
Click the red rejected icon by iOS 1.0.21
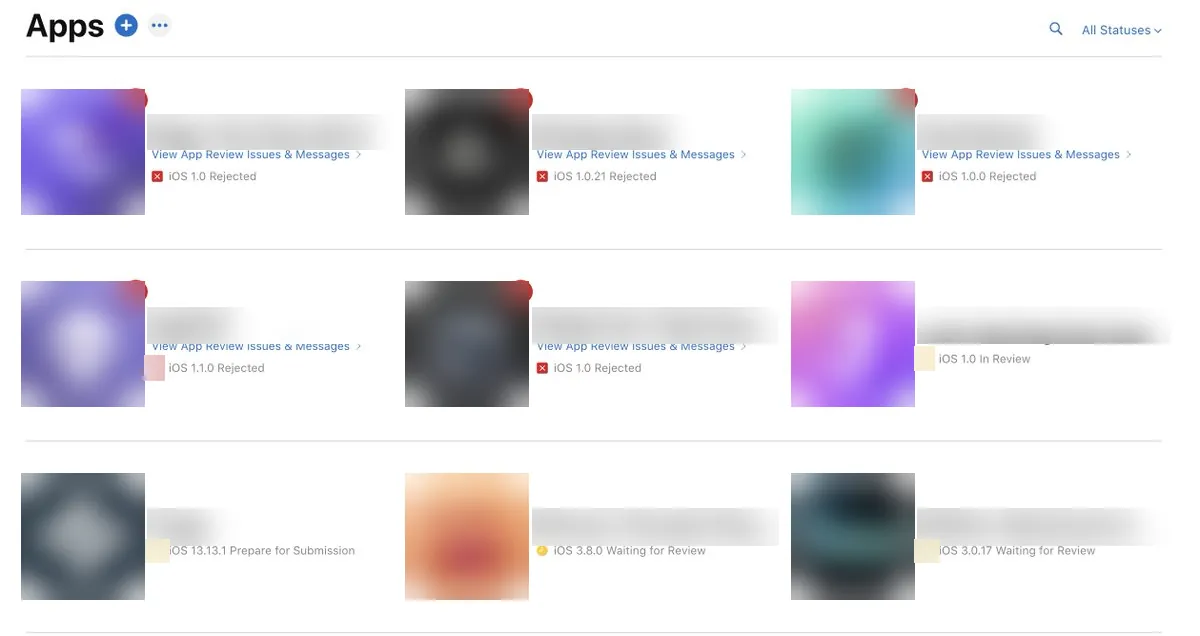tap(542, 177)
